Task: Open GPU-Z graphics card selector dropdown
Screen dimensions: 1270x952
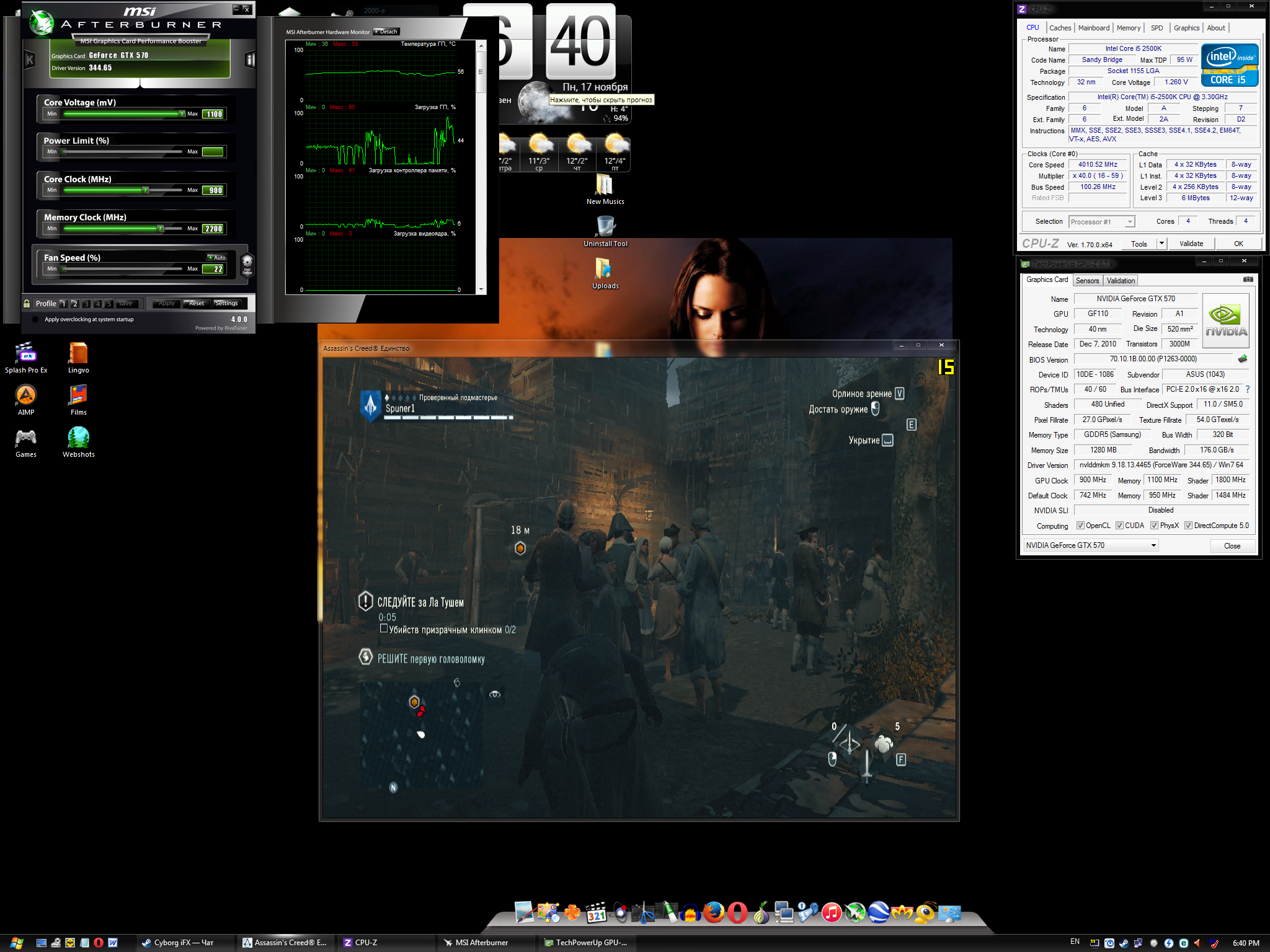Action: 1091,545
